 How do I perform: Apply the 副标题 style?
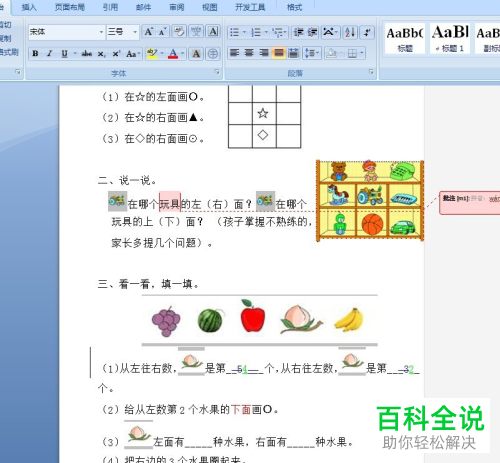(488, 38)
